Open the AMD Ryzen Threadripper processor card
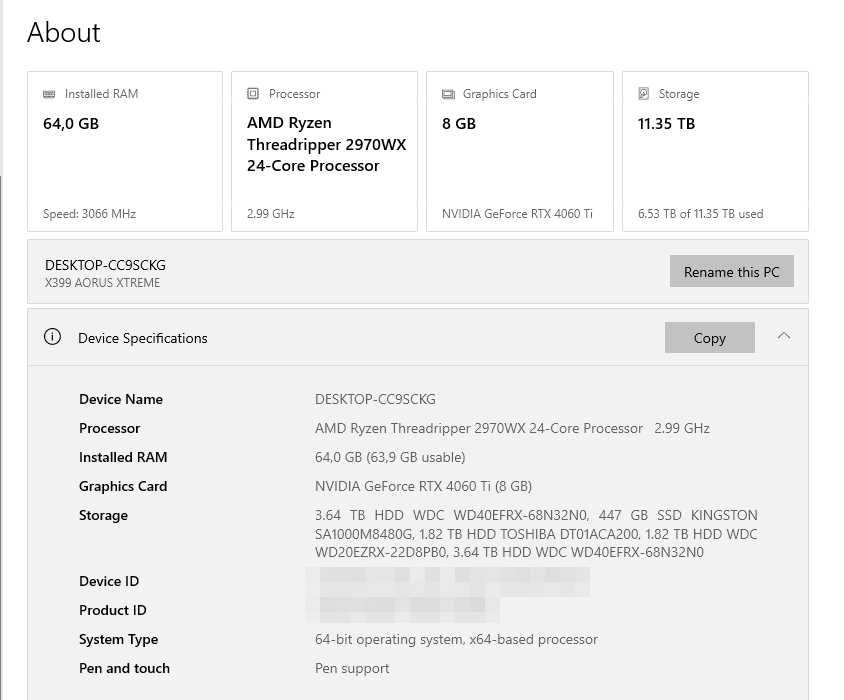Screen dimensions: 844x700 pyautogui.click(x=325, y=151)
